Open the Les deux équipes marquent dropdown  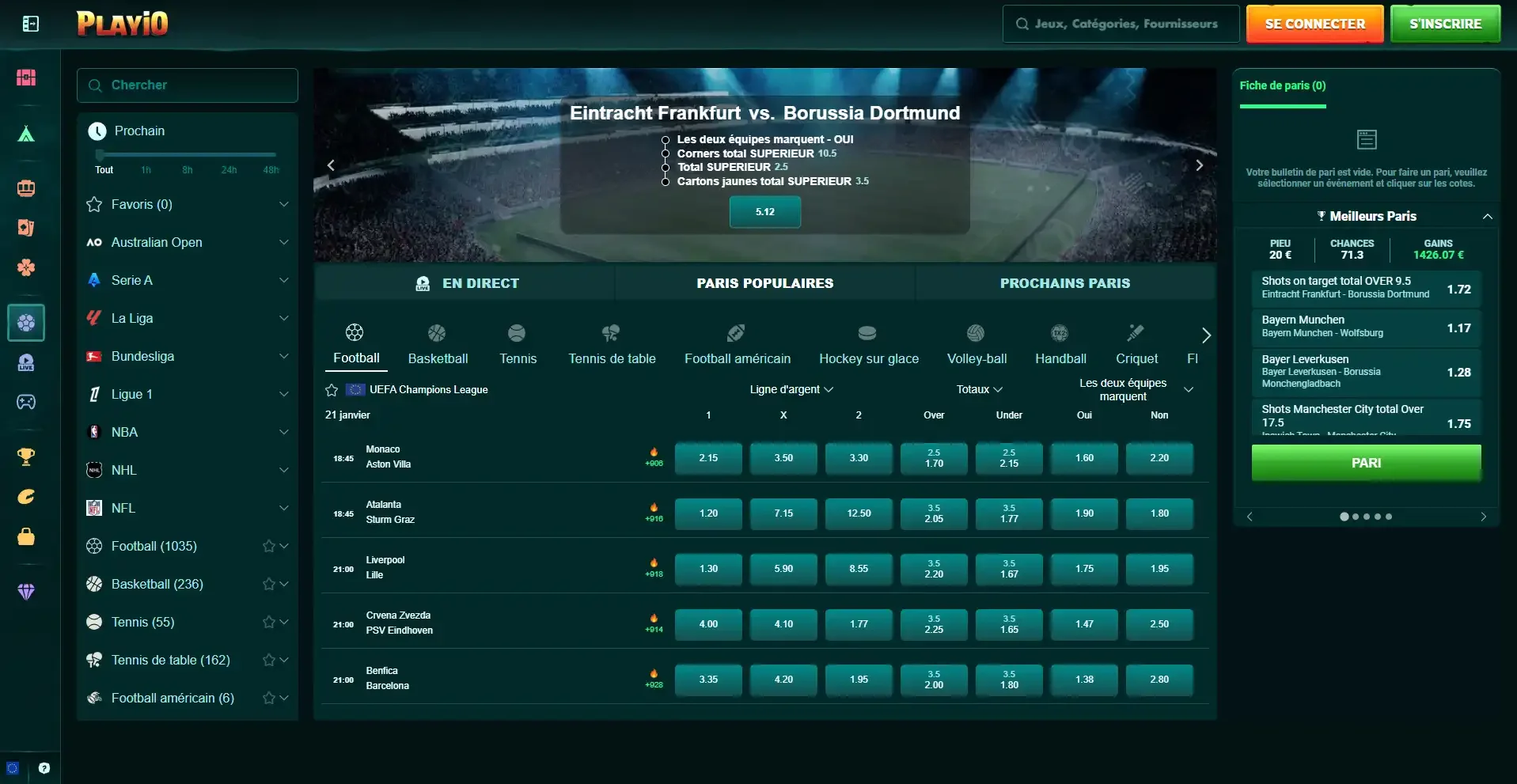coord(1135,389)
